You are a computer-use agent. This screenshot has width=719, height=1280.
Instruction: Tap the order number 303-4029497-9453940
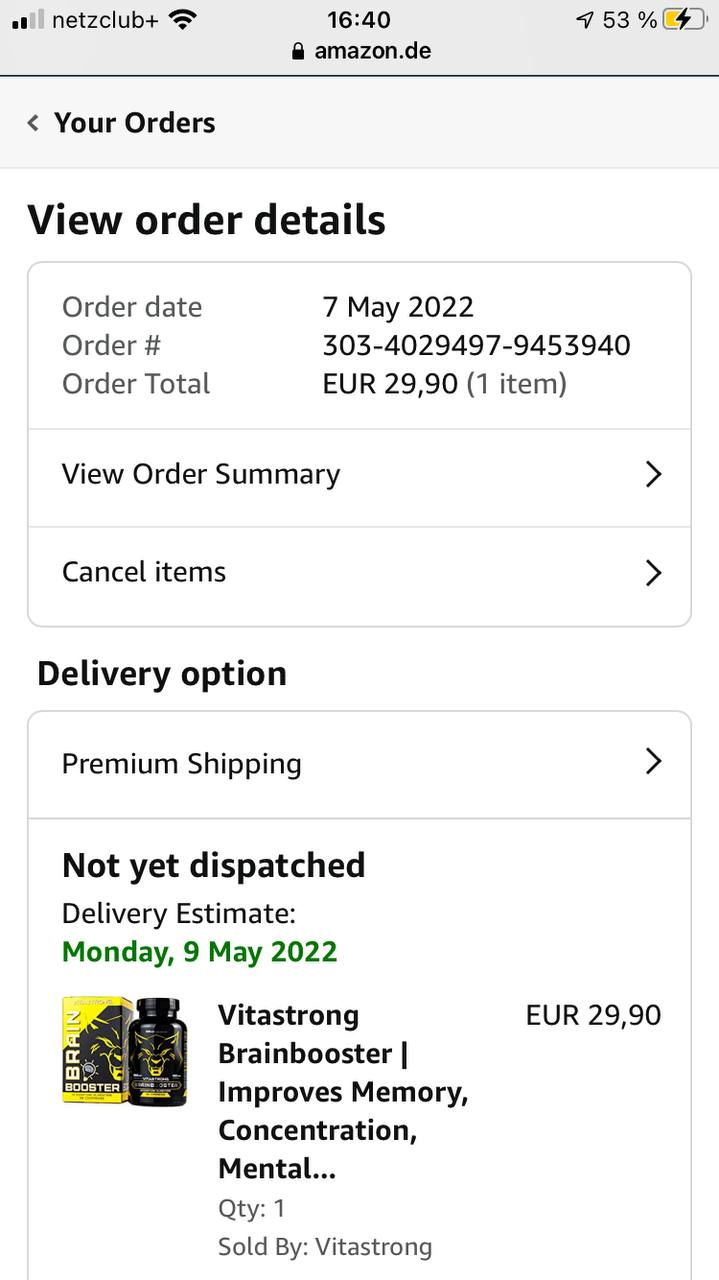click(476, 346)
